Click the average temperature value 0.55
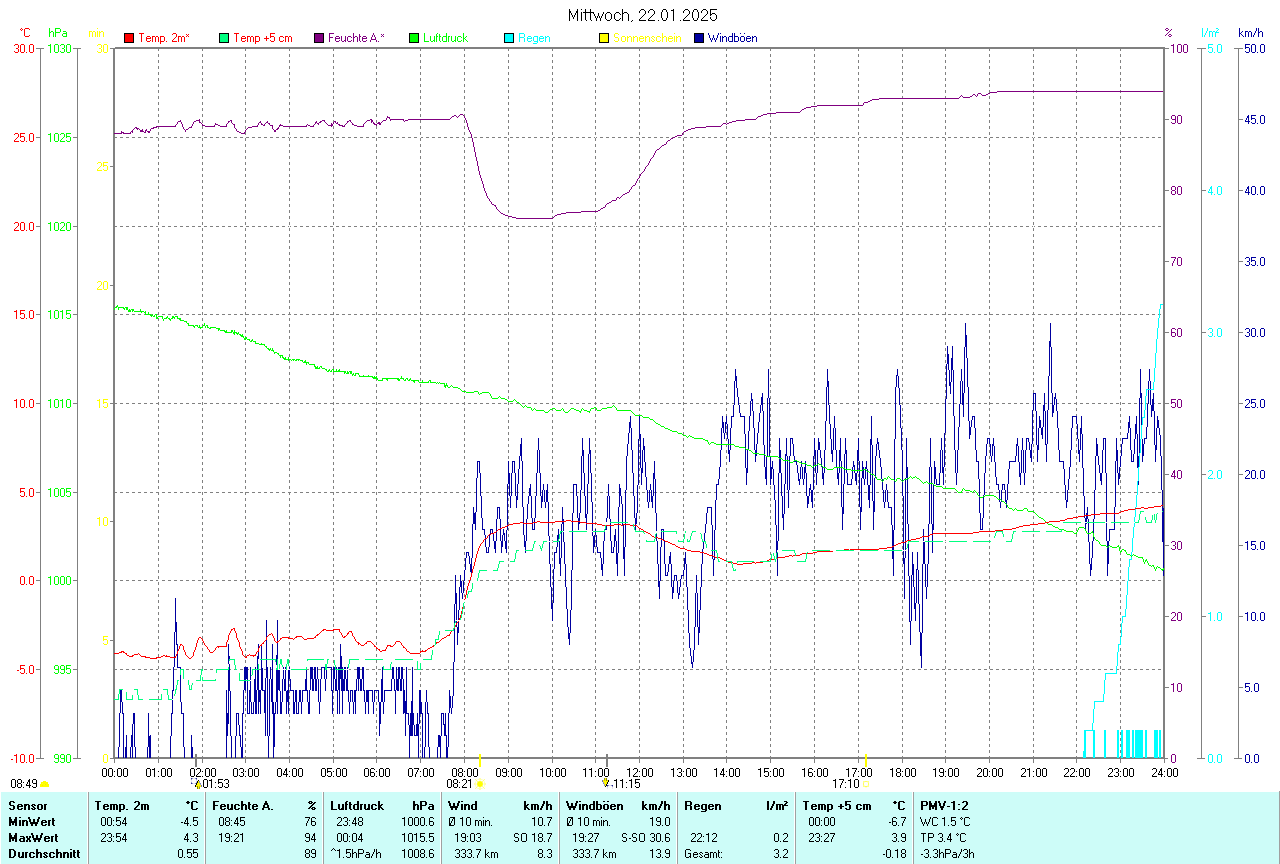1280x864 pixels. (187, 854)
